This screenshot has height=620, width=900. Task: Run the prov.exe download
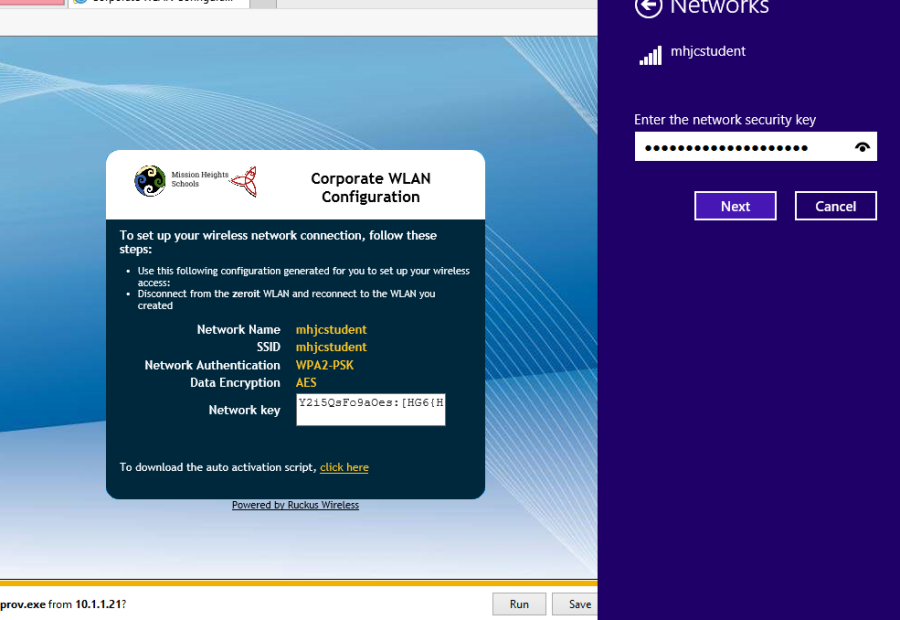[519, 604]
